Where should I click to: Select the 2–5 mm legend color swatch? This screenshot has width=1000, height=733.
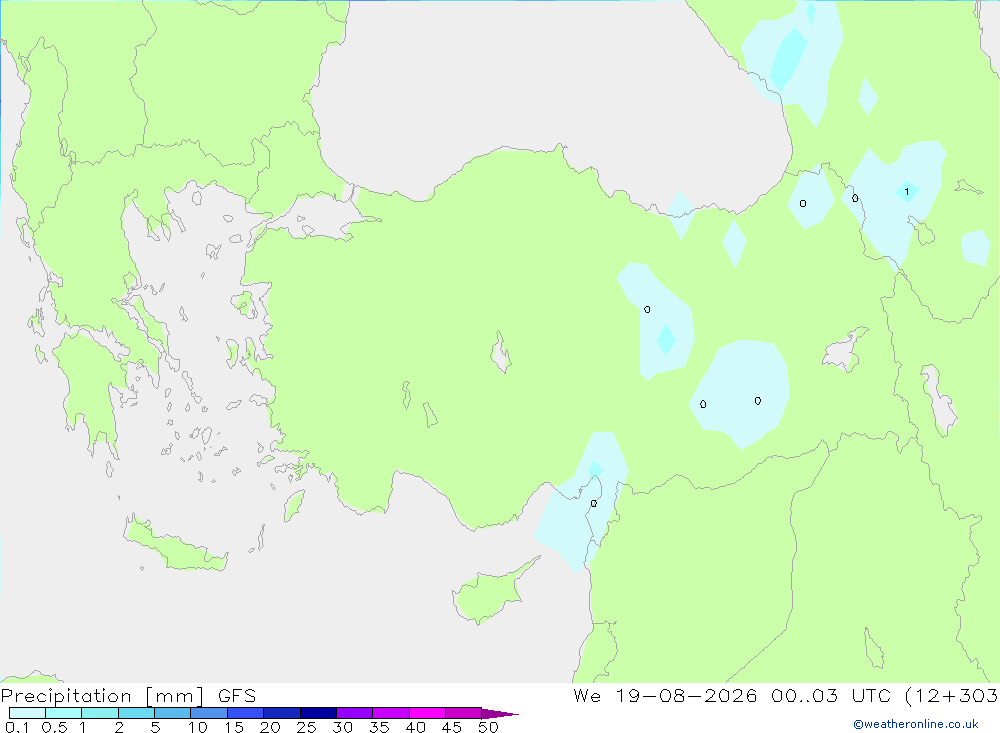tap(136, 713)
